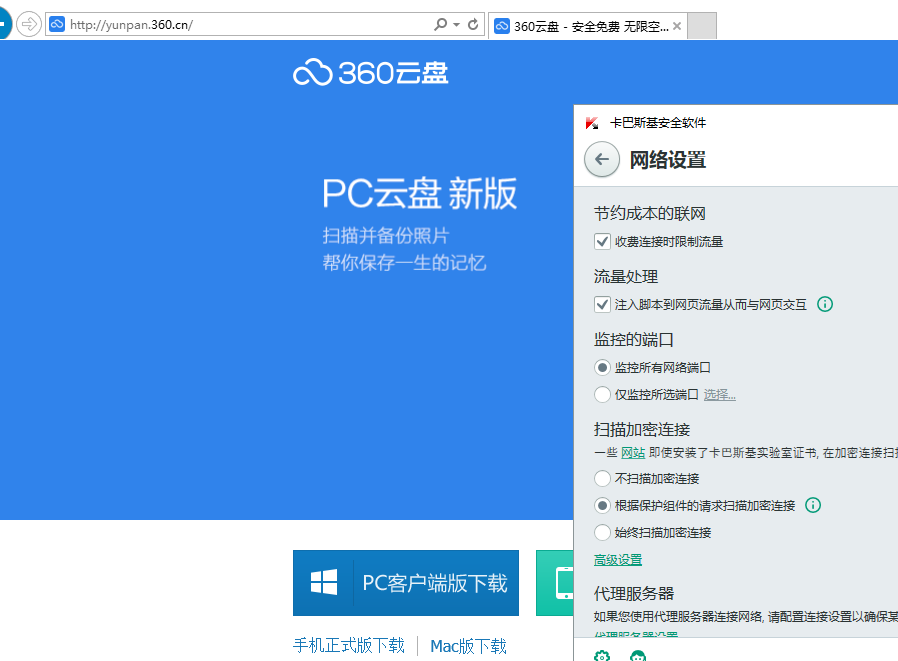Click the Kaspersky logo icon in title

click(592, 123)
